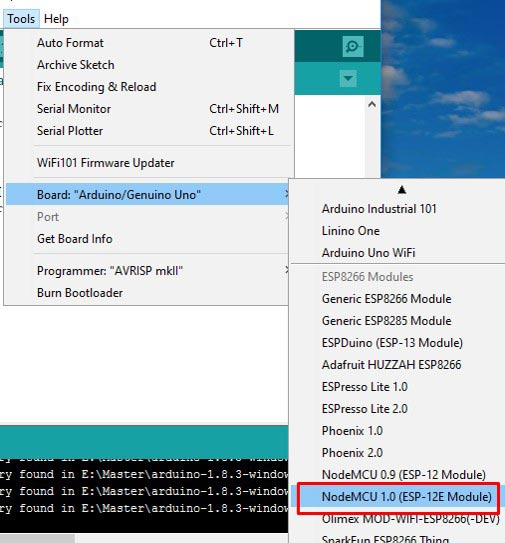Viewport: 505px width, 543px height.
Task: Expand Board: "Arduino/Genuino Uno" submenu
Action: pos(147,194)
